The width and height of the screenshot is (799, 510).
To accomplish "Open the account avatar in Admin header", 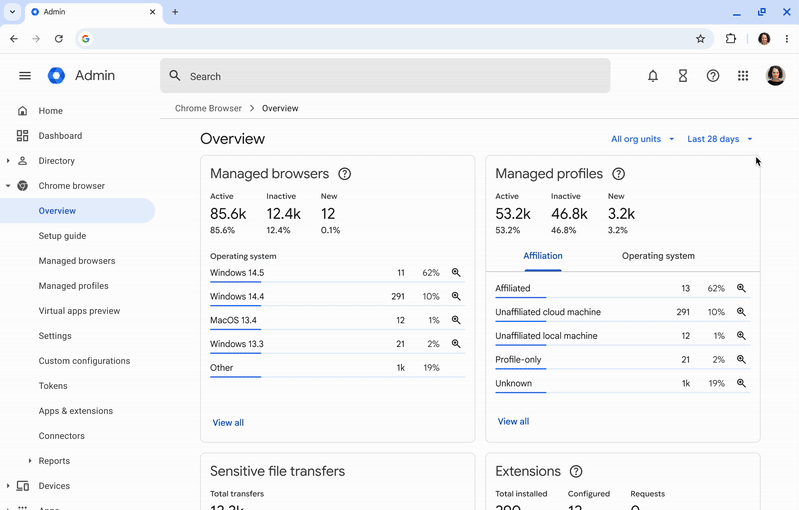I will tap(776, 76).
